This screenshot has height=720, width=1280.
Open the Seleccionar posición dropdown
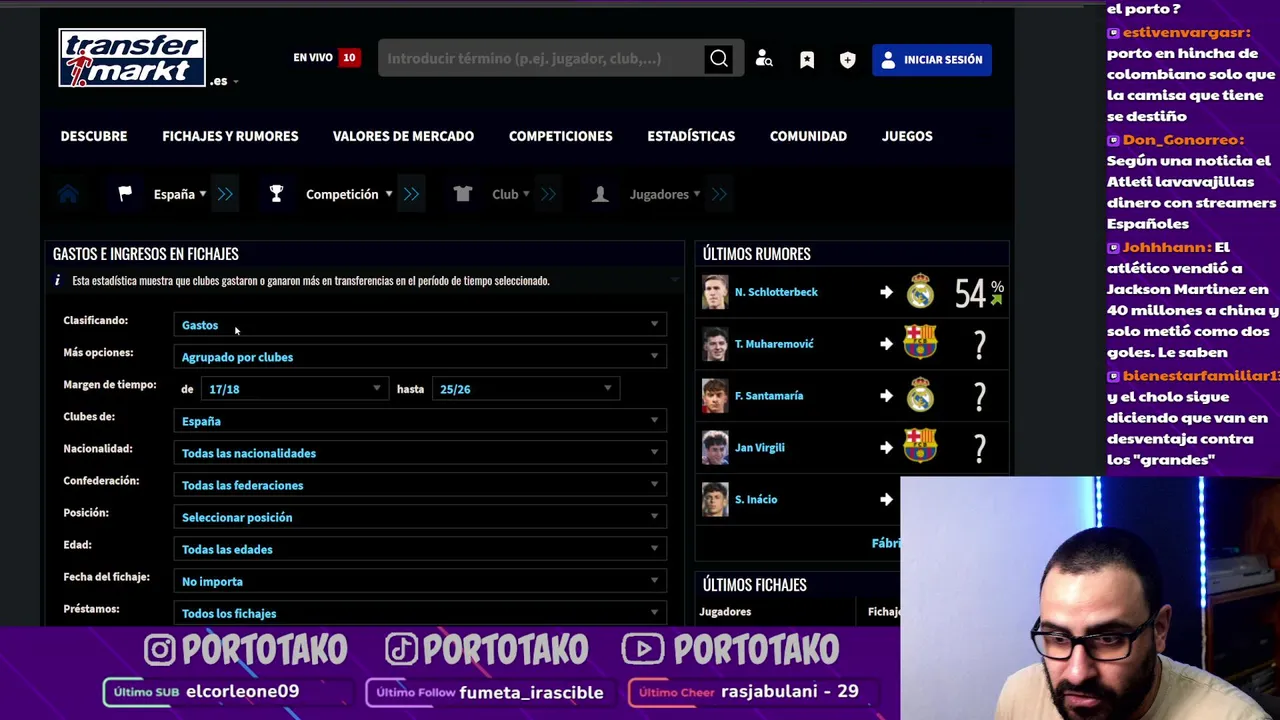[420, 517]
